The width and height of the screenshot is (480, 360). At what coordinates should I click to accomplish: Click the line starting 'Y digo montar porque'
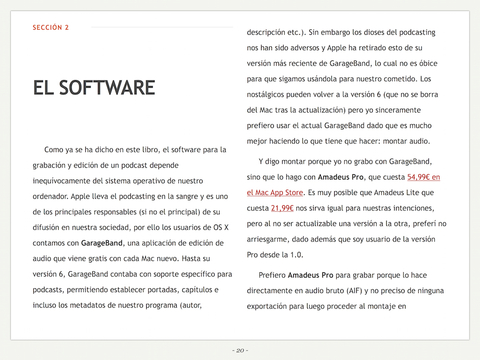(345, 162)
